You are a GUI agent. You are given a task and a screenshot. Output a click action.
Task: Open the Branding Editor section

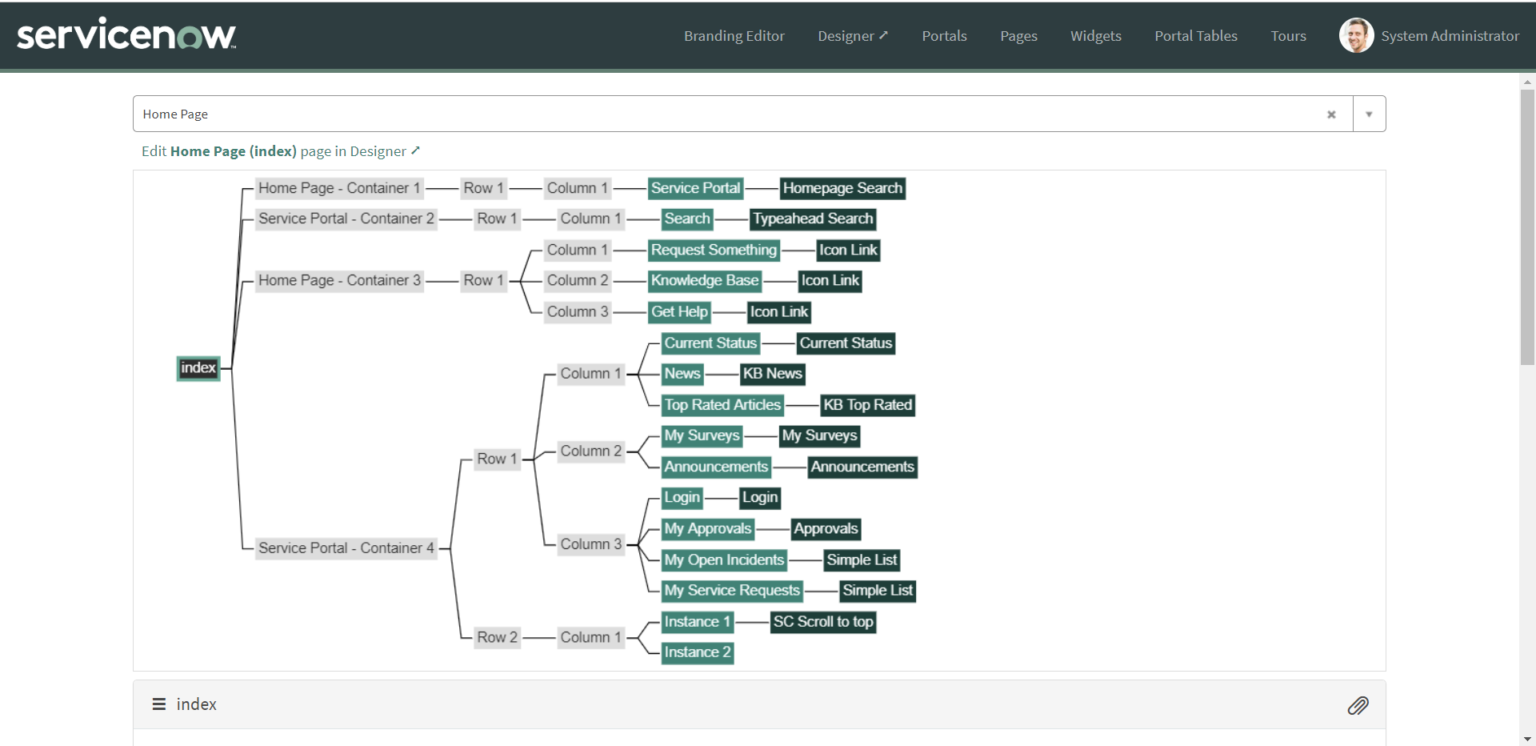734,36
